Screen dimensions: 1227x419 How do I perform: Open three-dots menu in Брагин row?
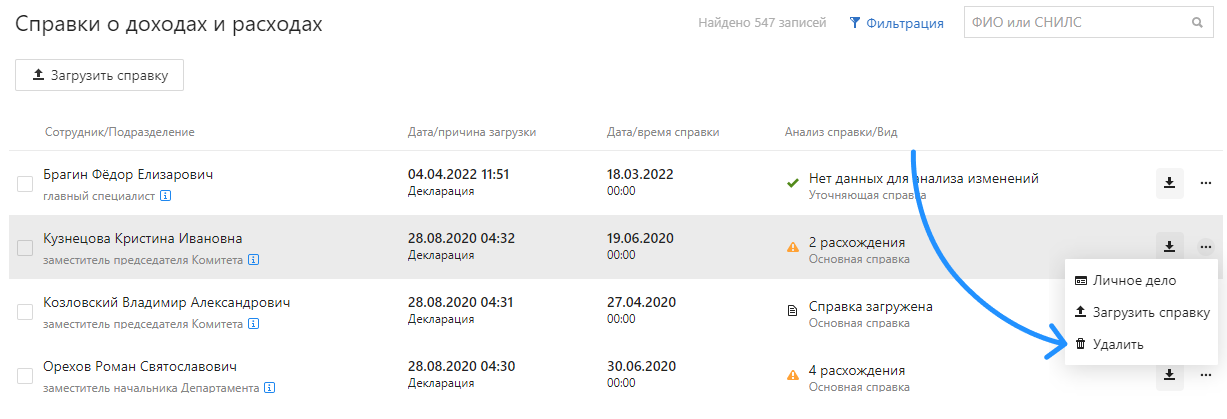1206,183
